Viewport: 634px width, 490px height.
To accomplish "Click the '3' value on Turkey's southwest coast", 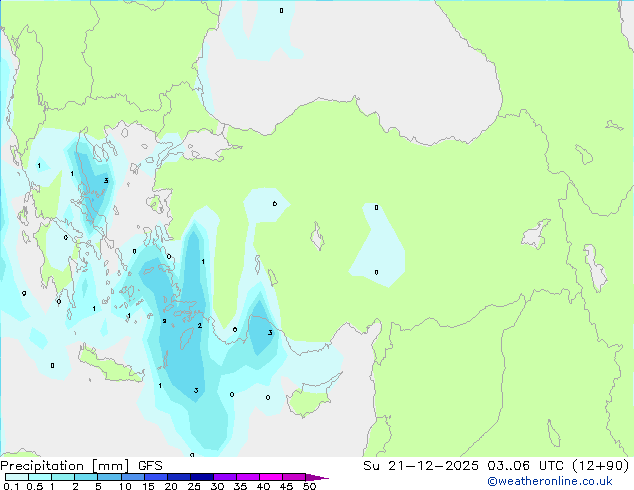I will click(x=270, y=333).
